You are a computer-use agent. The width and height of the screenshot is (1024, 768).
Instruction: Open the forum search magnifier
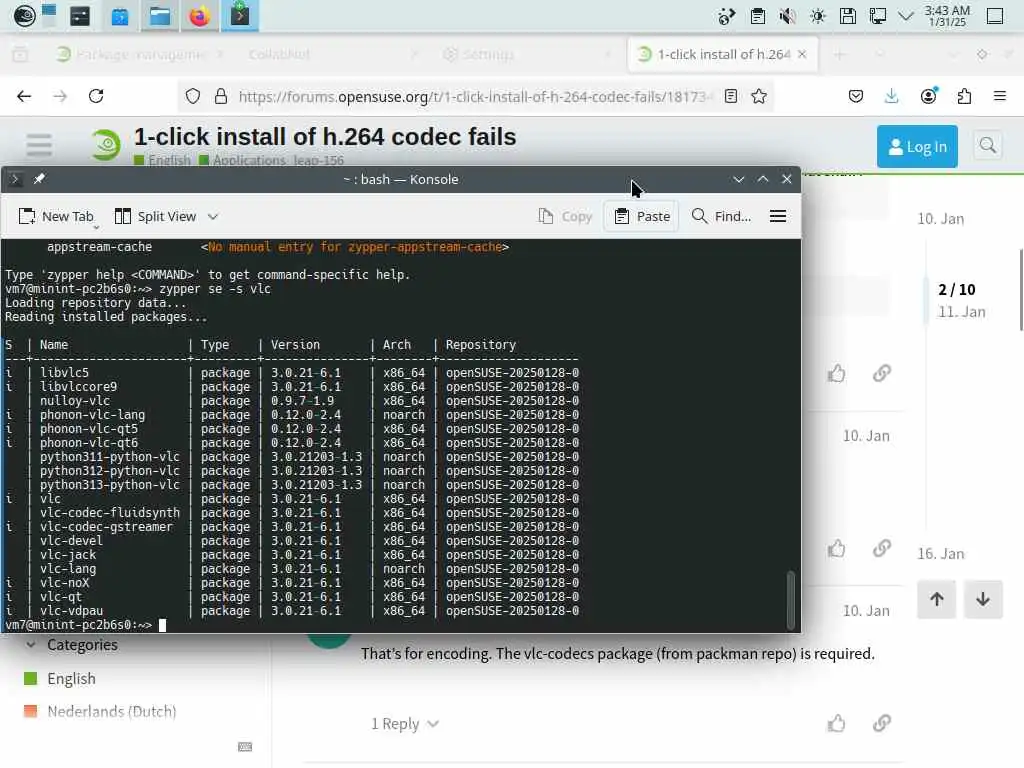pyautogui.click(x=987, y=145)
